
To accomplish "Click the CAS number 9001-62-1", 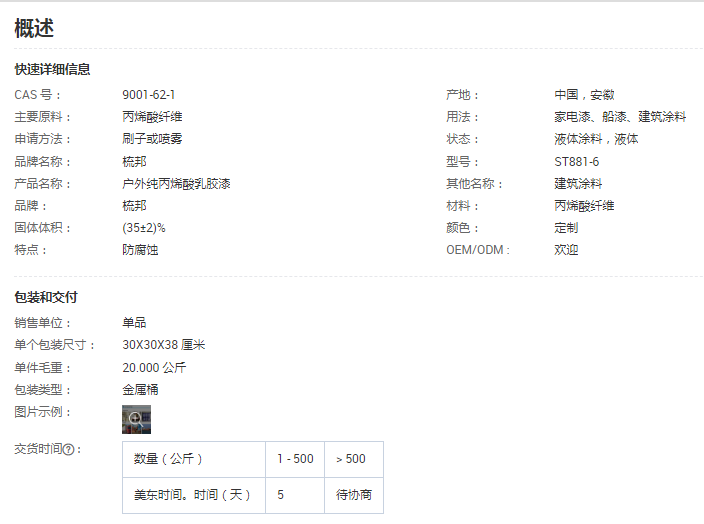I will coord(149,95).
